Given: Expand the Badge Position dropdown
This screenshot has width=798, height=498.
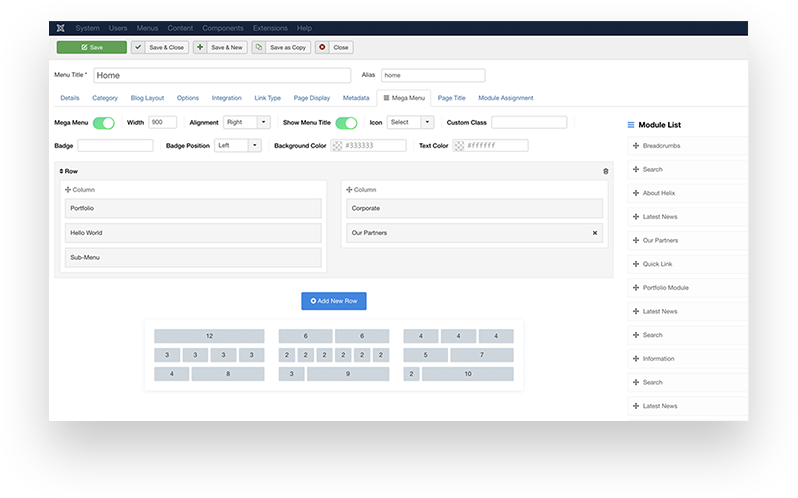Looking at the screenshot, I should (x=238, y=146).
